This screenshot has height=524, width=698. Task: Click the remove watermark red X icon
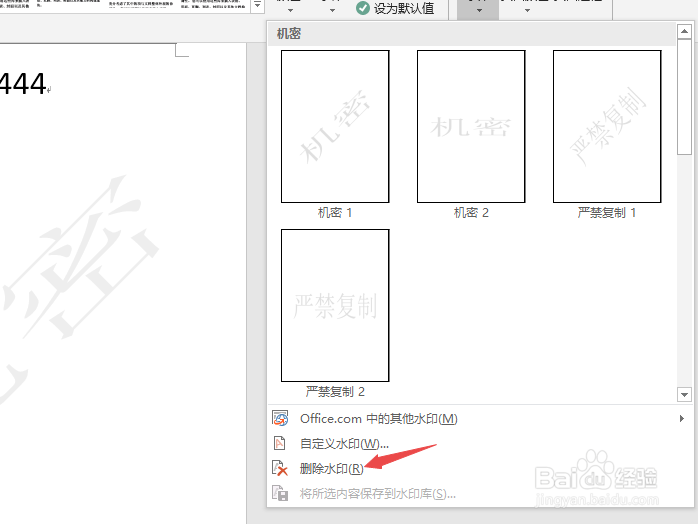coord(280,468)
